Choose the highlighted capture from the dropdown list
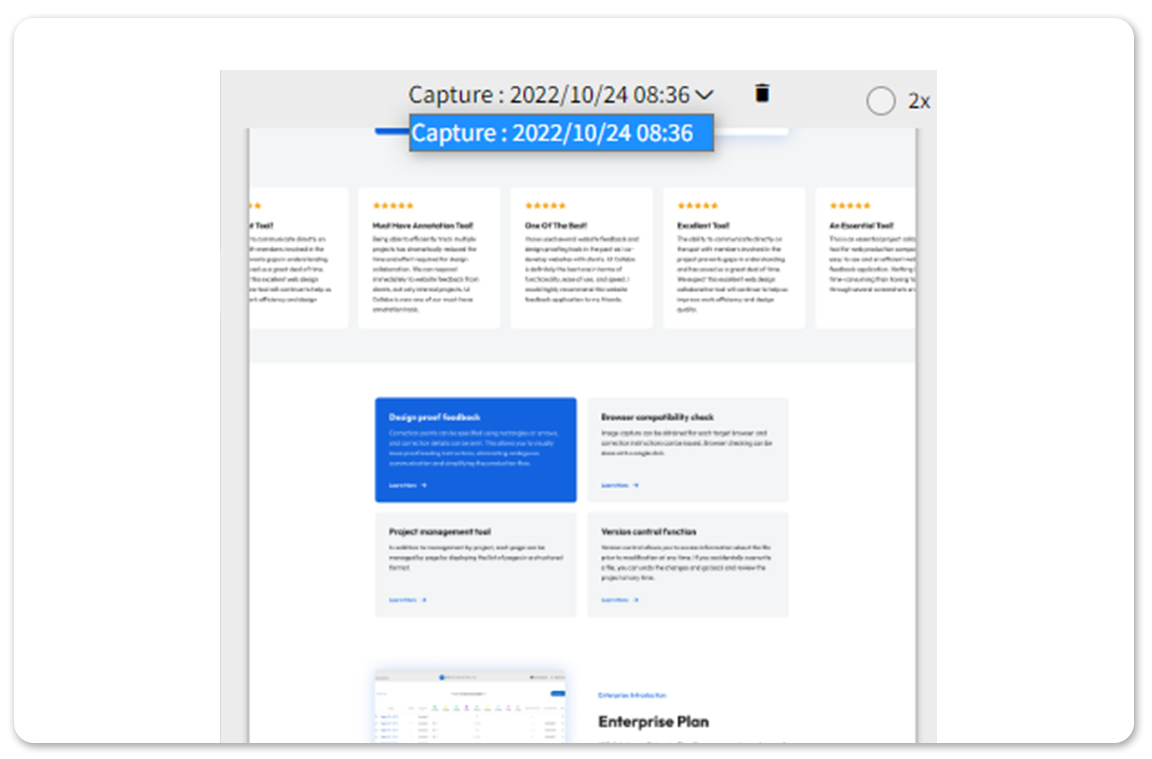 pos(561,132)
